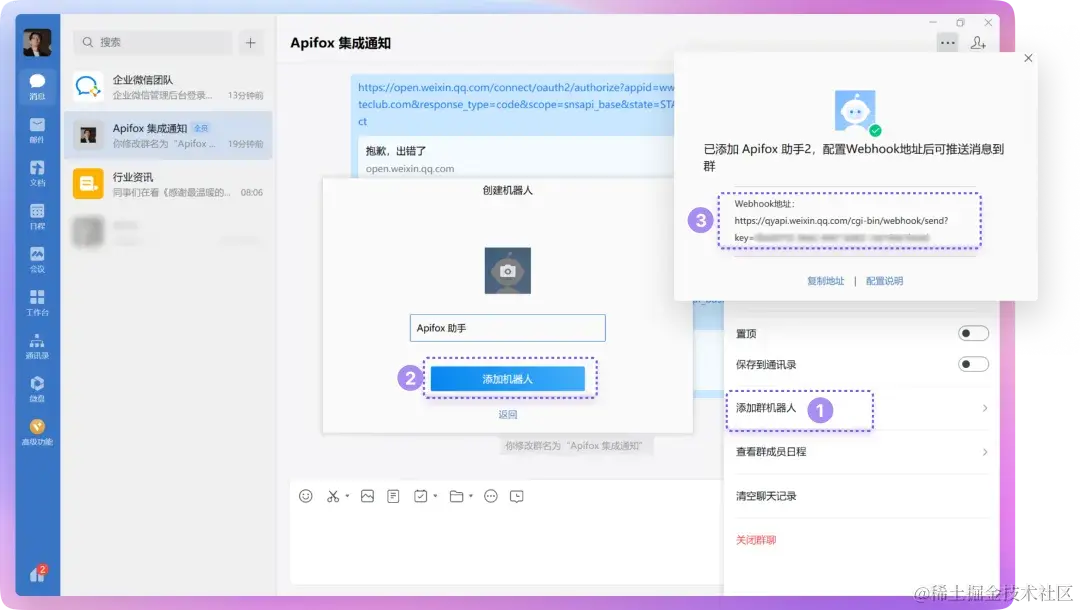Open the 邮件 (Mail) sidebar icon

37,129
